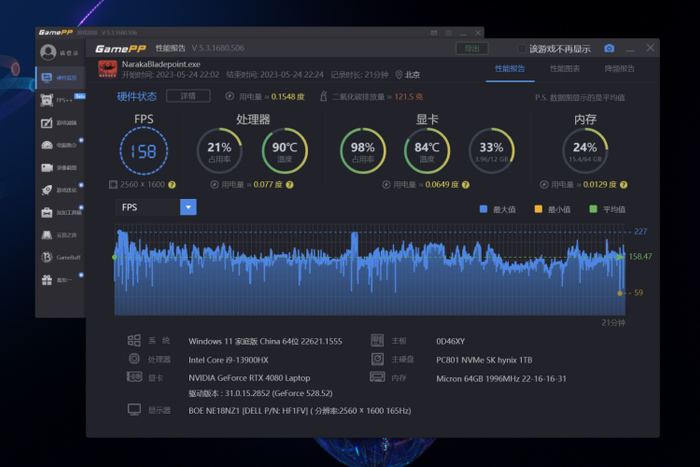Image resolution: width=700 pixels, height=467 pixels.
Task: Enable the 该游戏不再显示 checkbox
Action: click(x=521, y=48)
